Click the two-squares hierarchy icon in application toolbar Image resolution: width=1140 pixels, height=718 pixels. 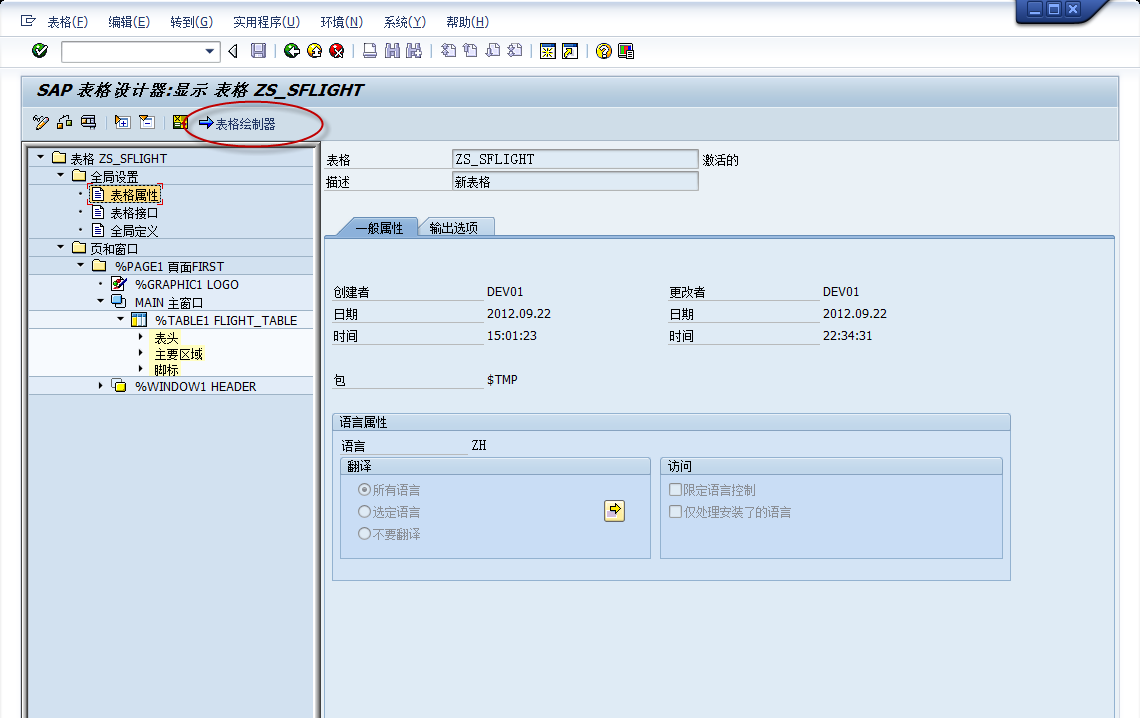coord(65,122)
